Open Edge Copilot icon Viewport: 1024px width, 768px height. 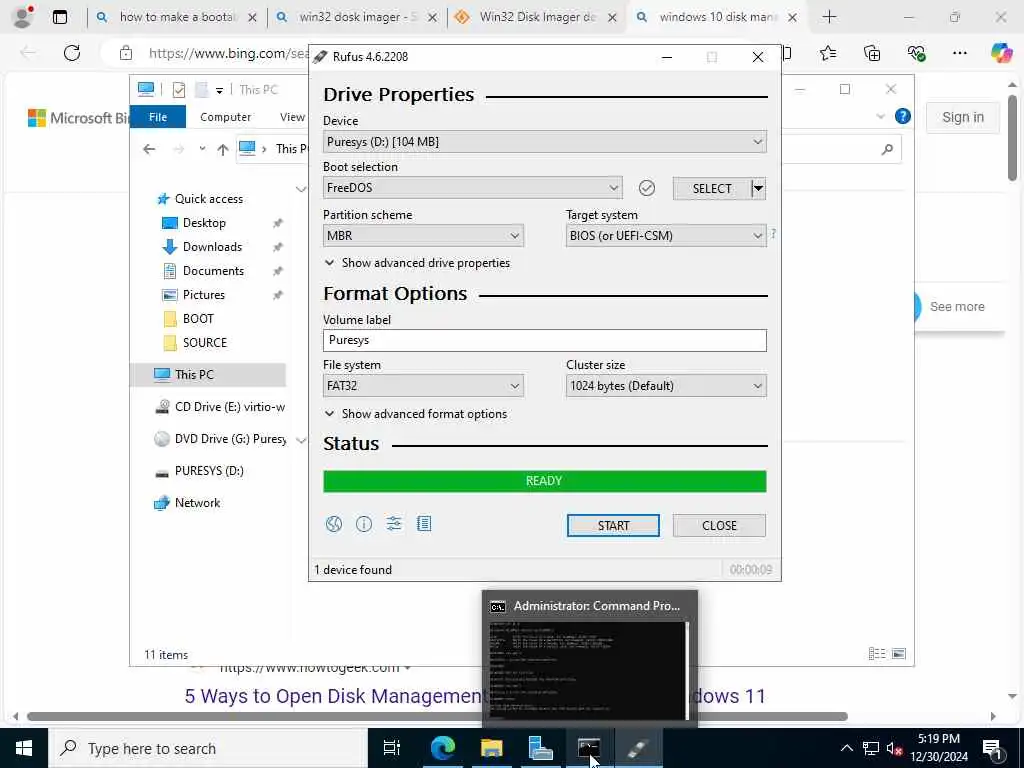point(1001,52)
